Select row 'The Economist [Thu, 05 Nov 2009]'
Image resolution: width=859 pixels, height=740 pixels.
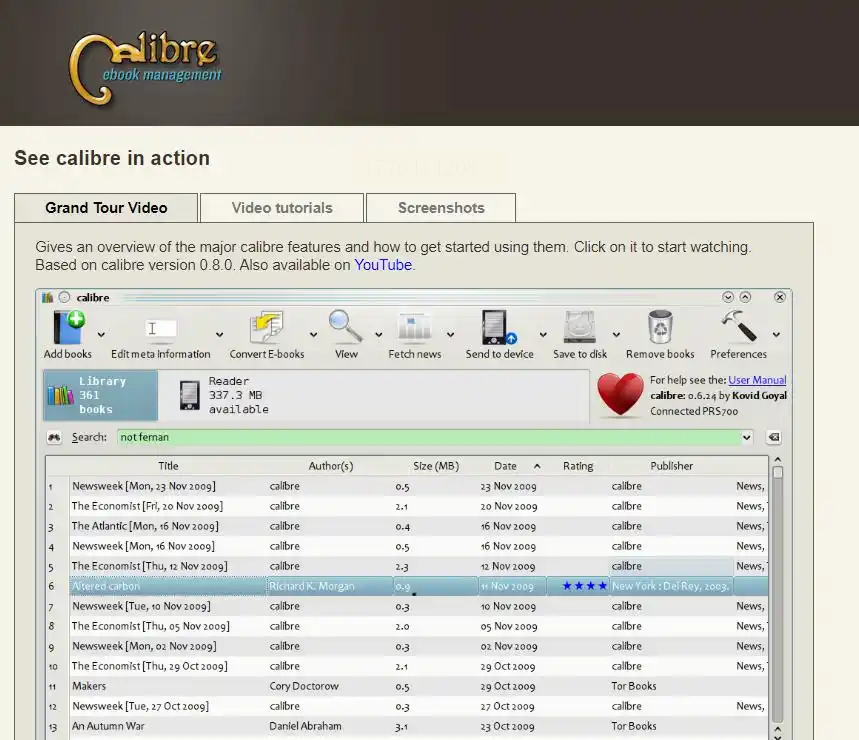coord(406,626)
